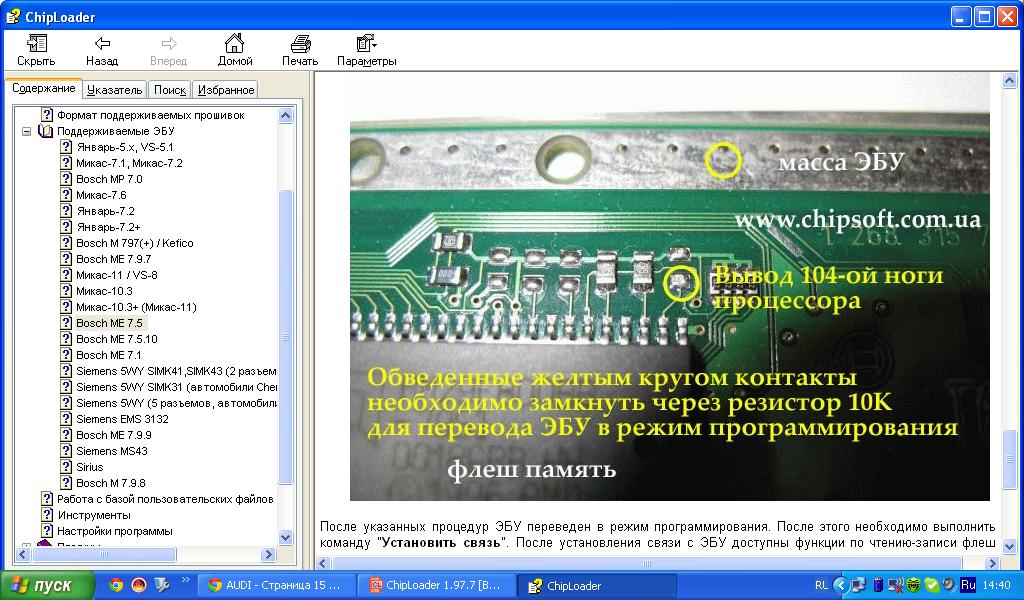Click the disconnected wireless network tray icon
Viewport: 1024px width, 600px height.
(896, 585)
